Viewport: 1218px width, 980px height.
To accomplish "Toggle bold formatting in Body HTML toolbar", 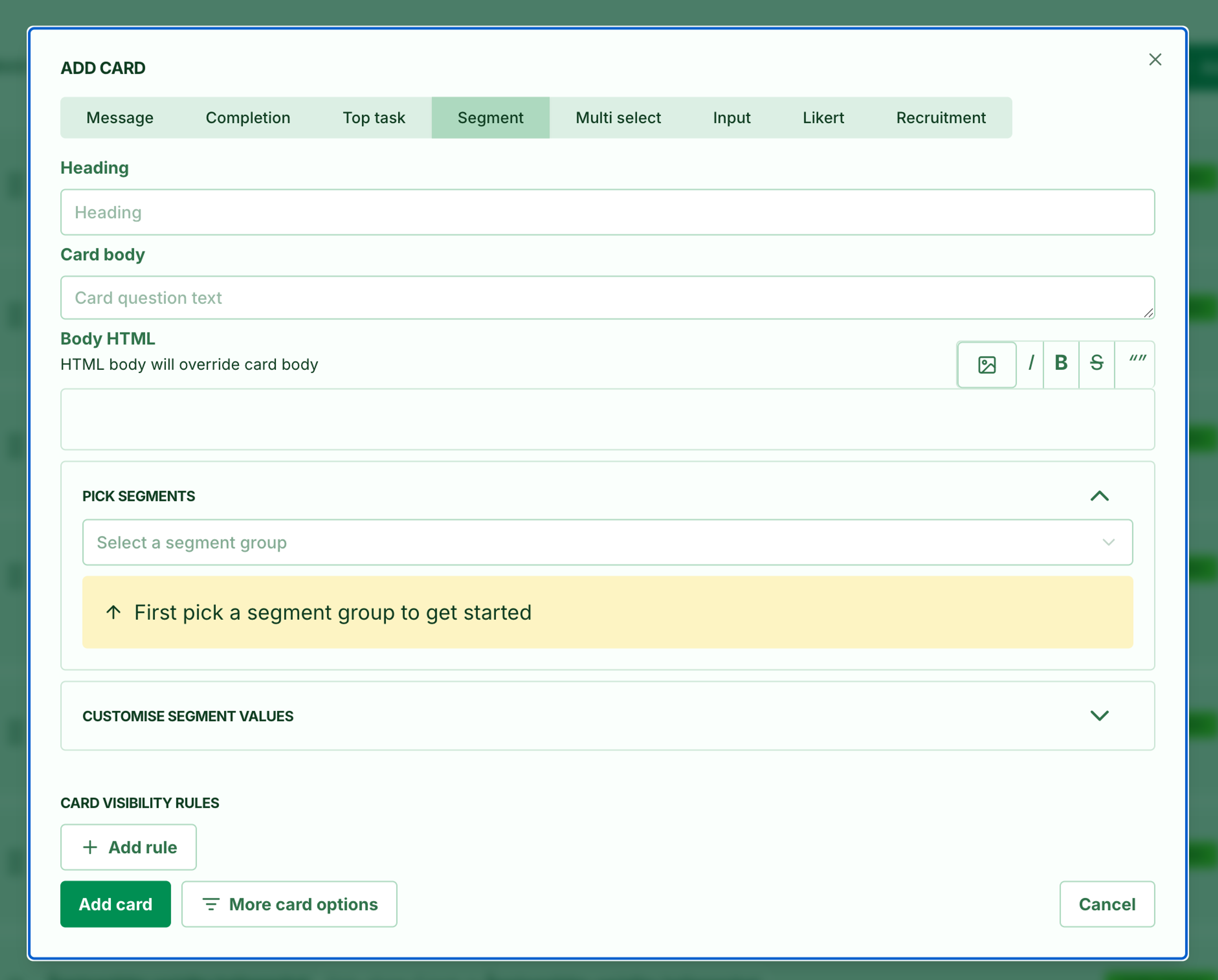I will (1061, 363).
